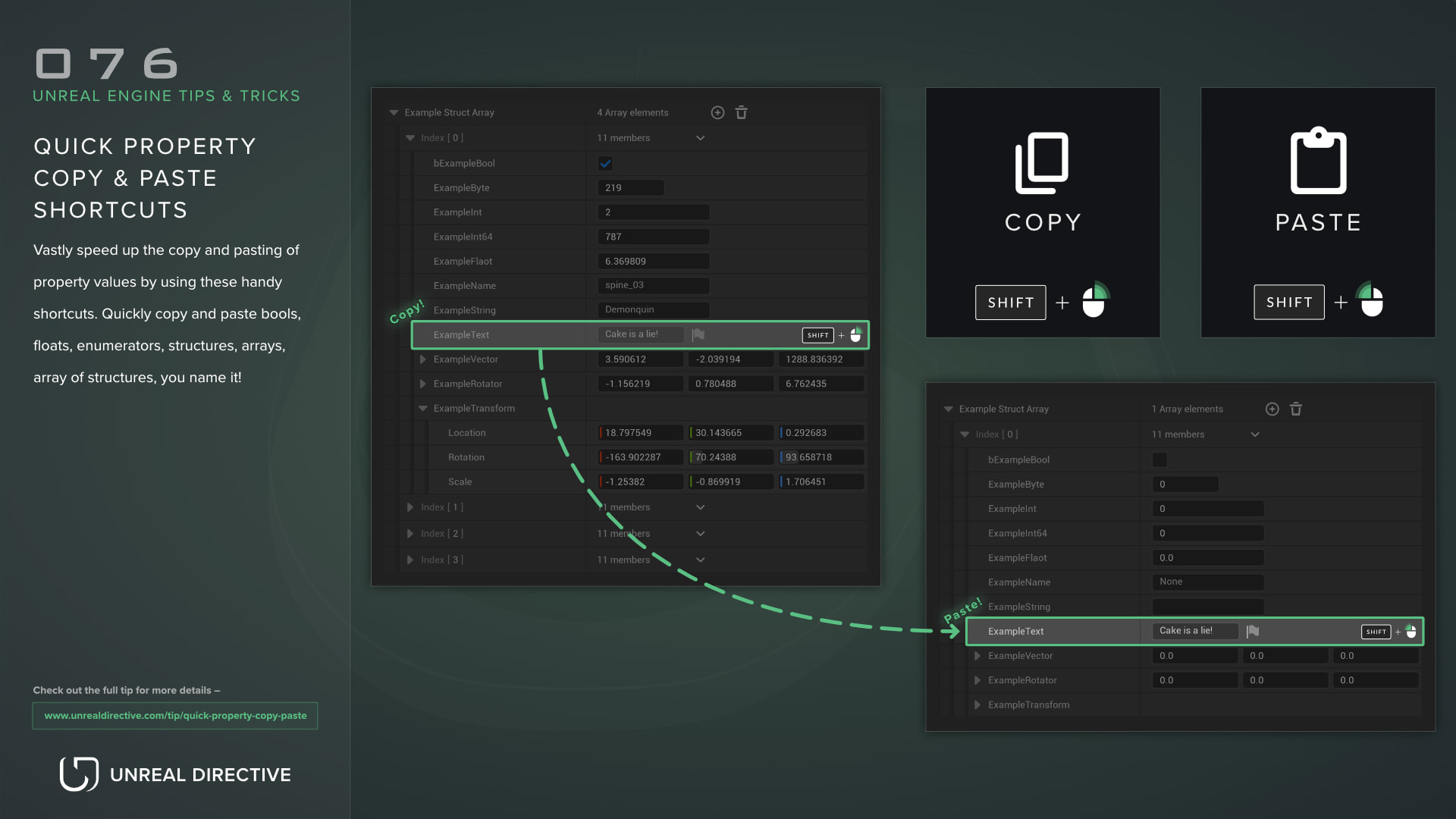Enable bExampleBool checkbox in right panel
Viewport: 1456px width, 819px height.
(x=1159, y=460)
